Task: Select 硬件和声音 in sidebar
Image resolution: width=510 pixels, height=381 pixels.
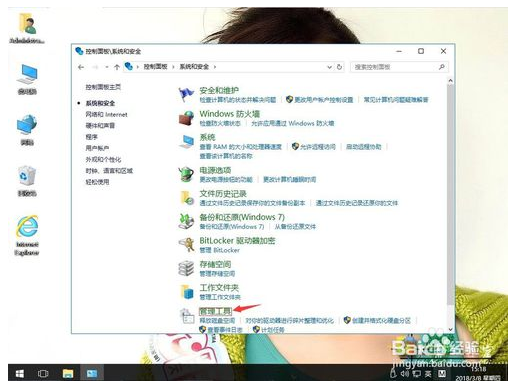Action: [x=100, y=126]
